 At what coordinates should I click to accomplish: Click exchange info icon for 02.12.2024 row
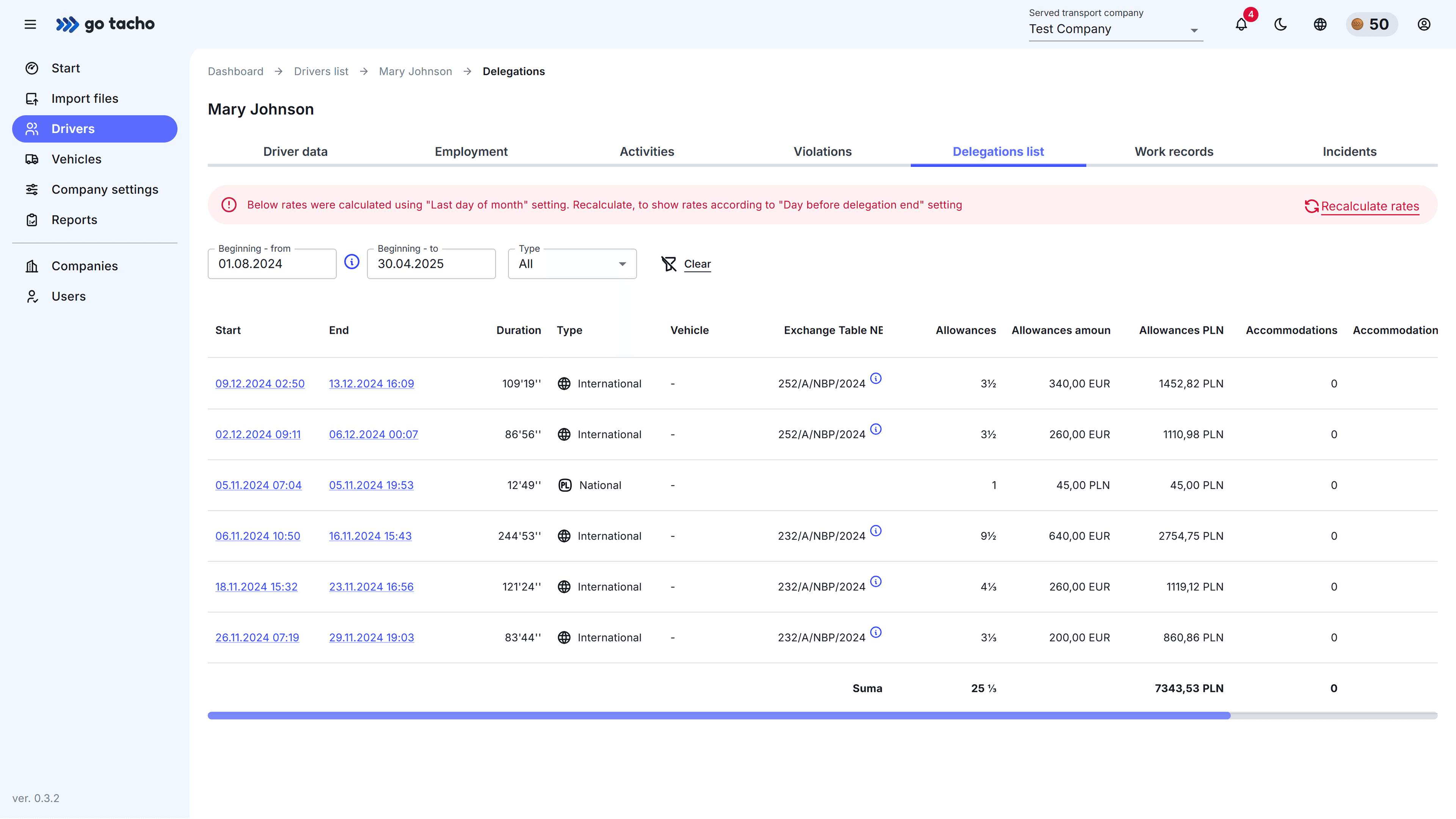pyautogui.click(x=875, y=429)
